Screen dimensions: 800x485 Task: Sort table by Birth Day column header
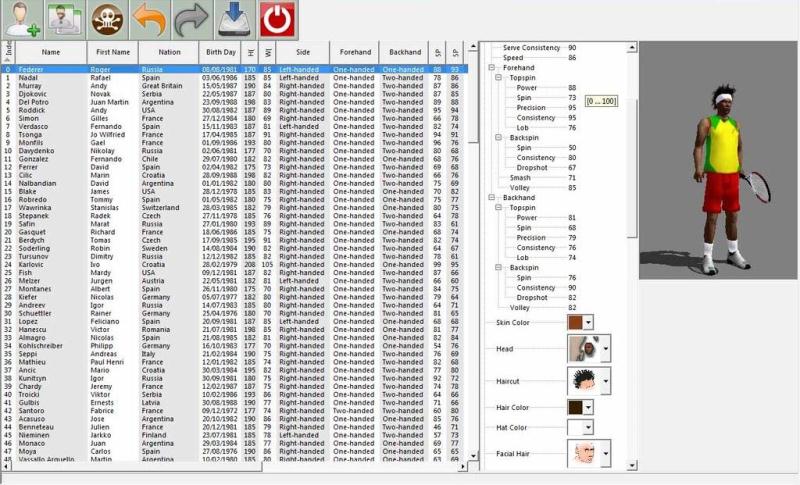pyautogui.click(x=221, y=52)
